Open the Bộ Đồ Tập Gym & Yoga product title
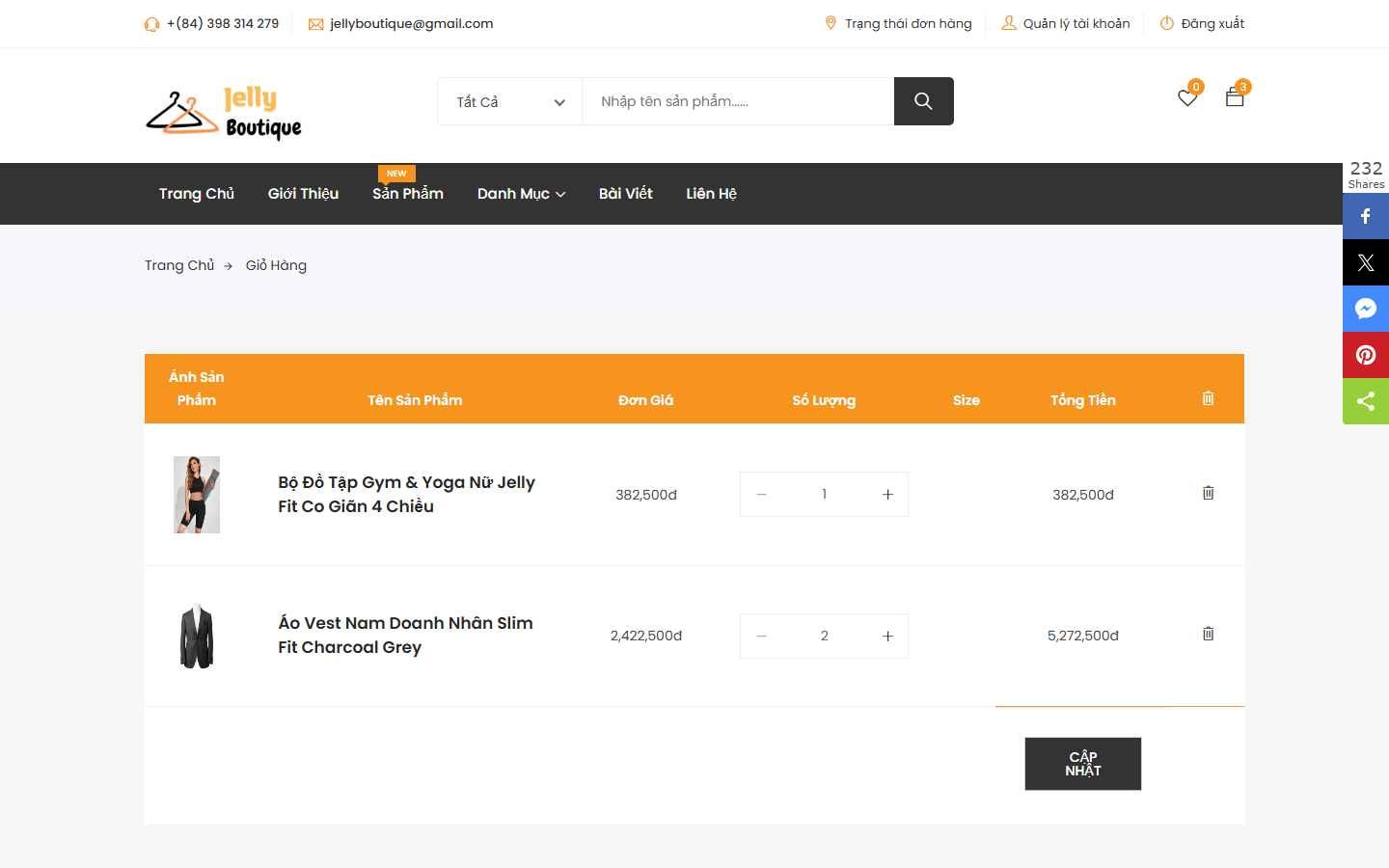The width and height of the screenshot is (1389, 868). pyautogui.click(x=407, y=495)
